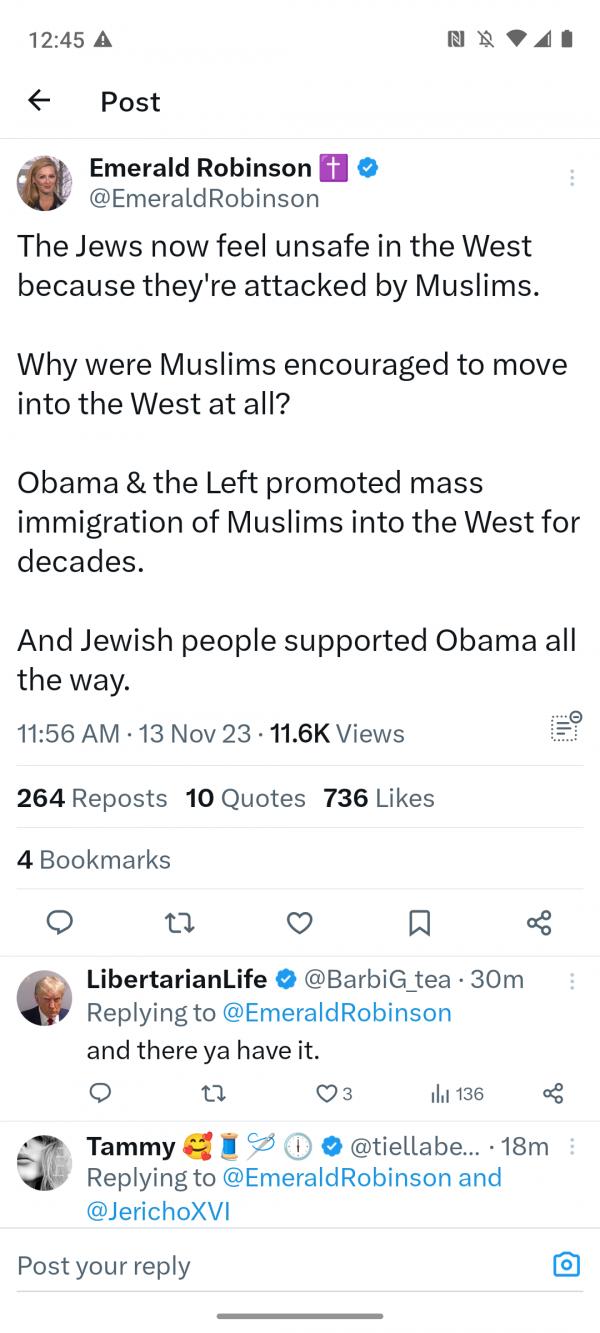Open Emerald Robinson's profile picture
Screen dimensions: 600x1333
tap(45, 183)
